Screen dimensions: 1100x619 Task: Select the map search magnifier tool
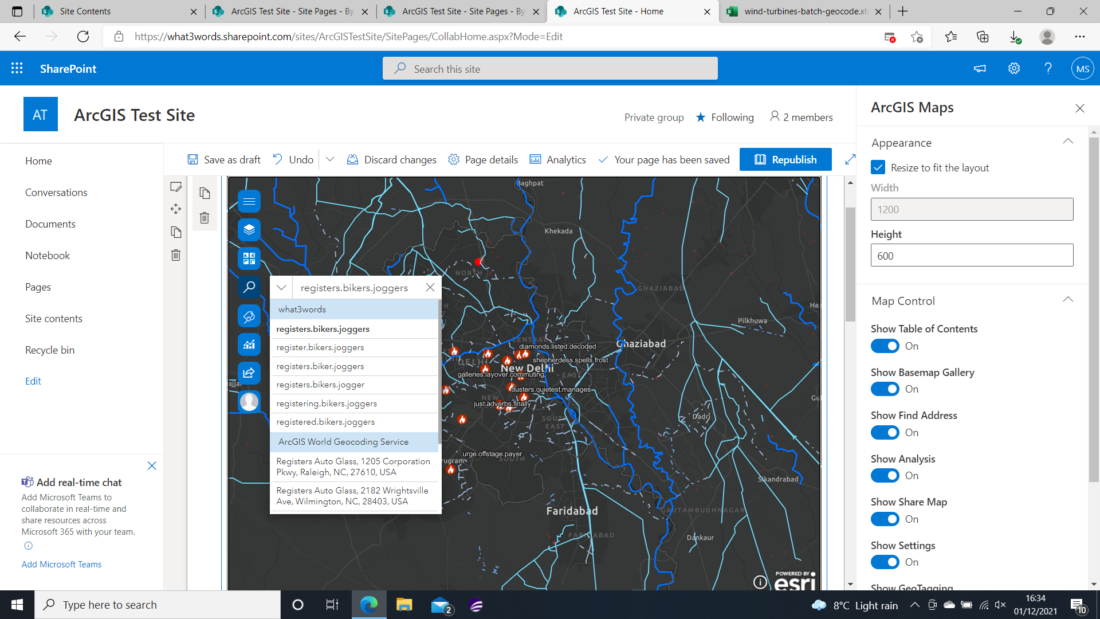[249, 287]
